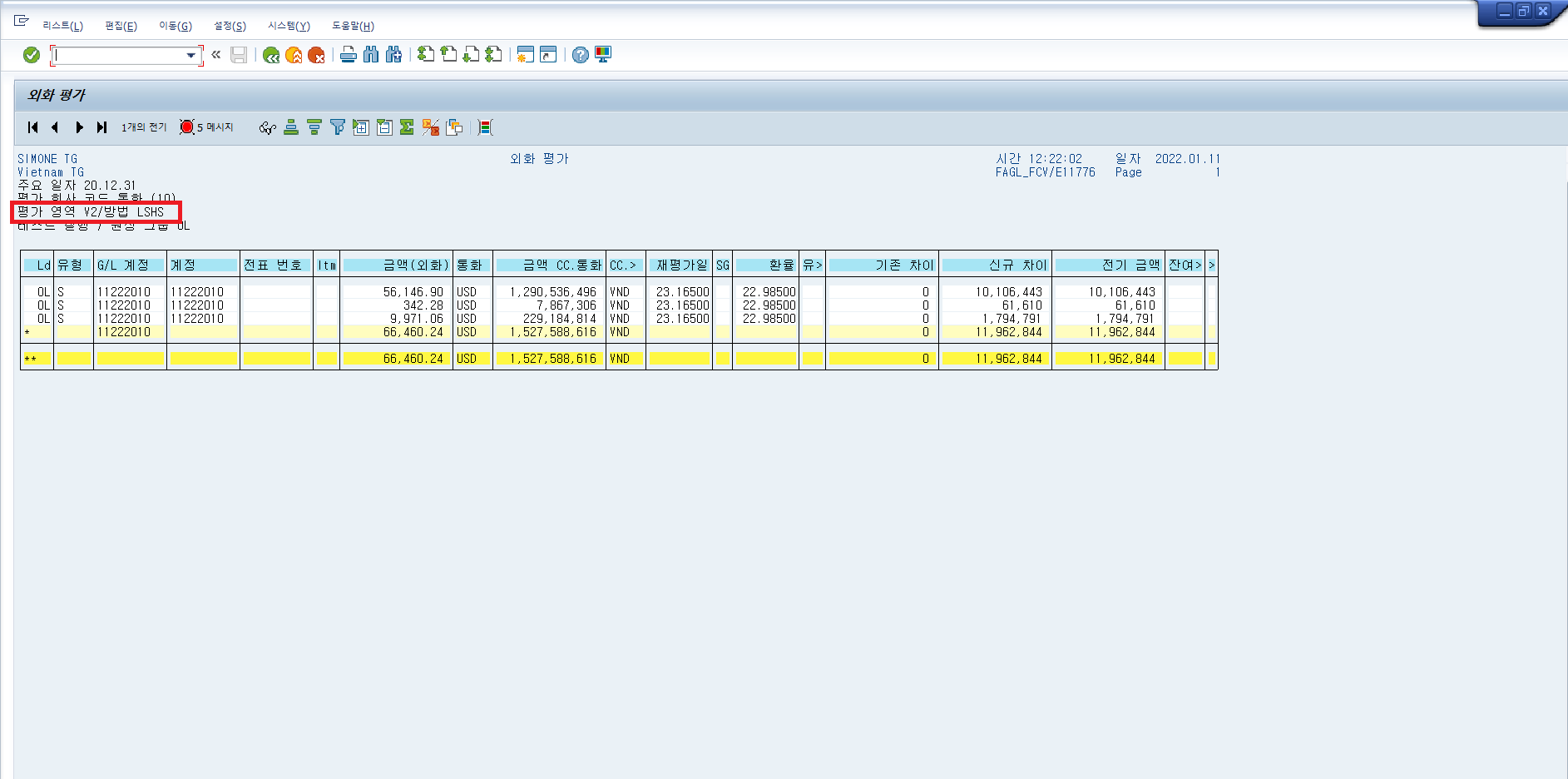
Task: Open the window menu icon at top-left
Action: pos(22,21)
